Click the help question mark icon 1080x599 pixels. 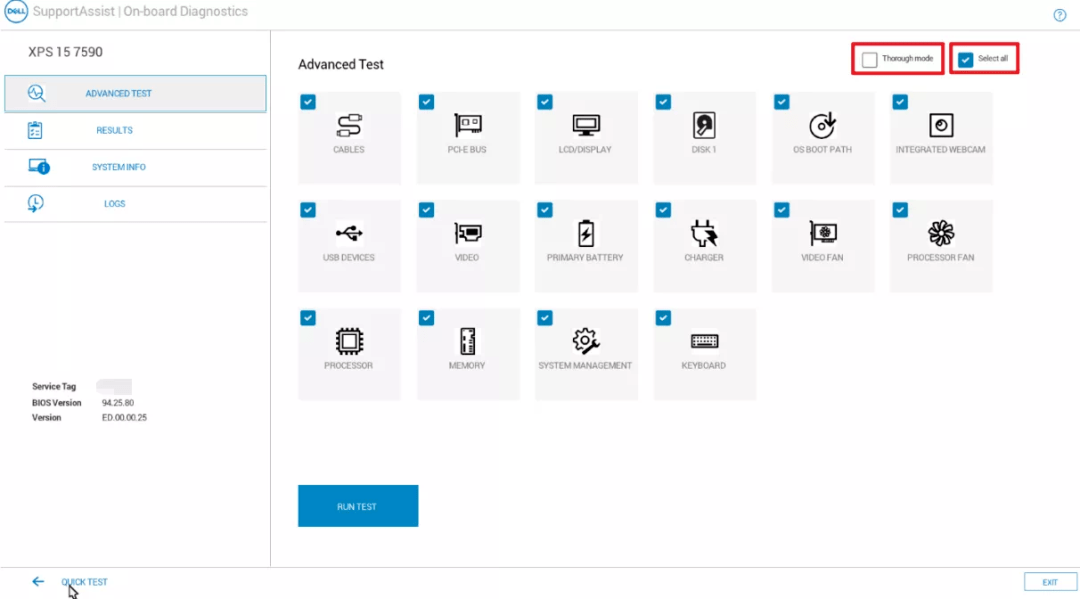(x=1060, y=16)
